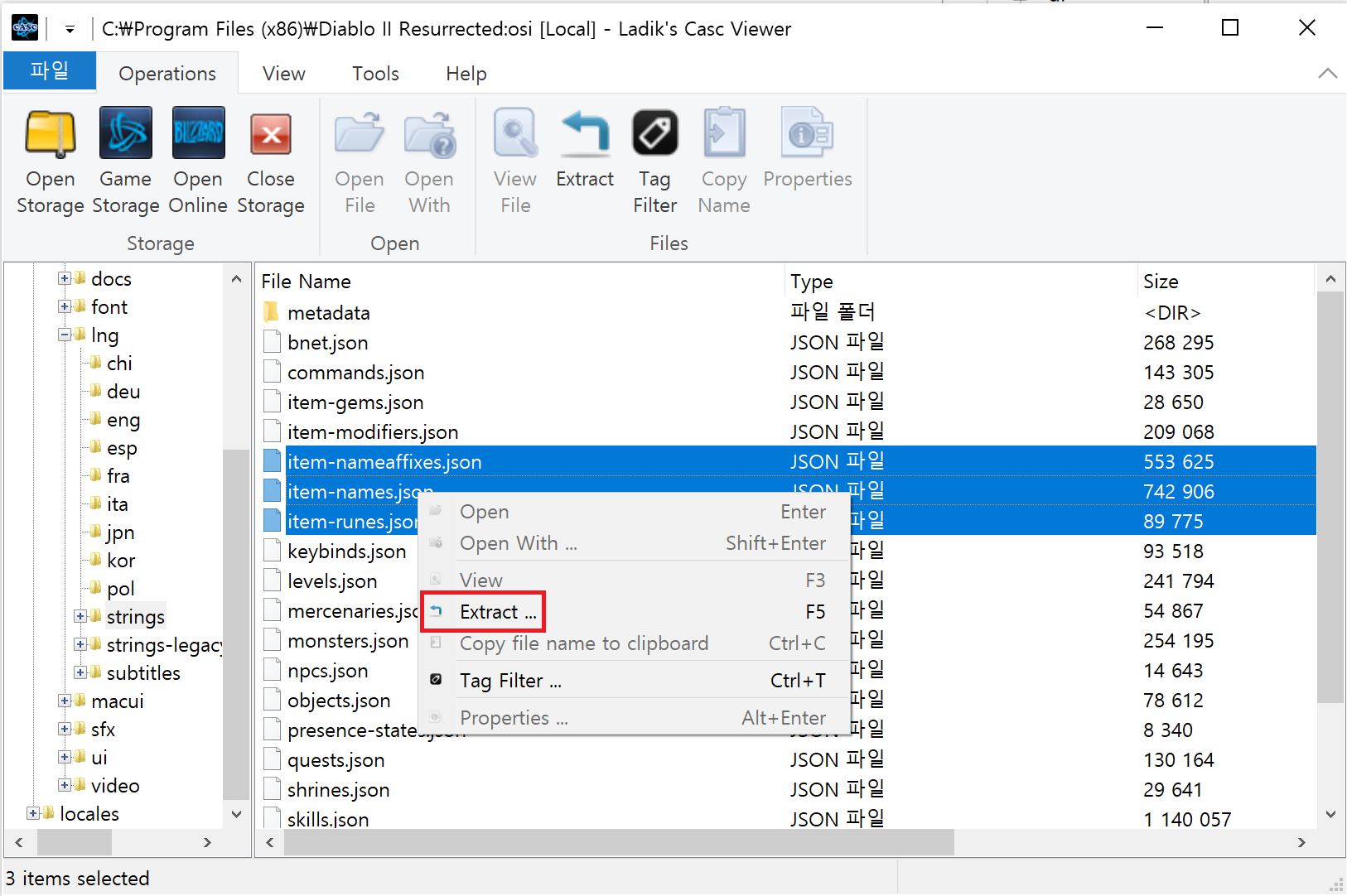Expand the strings-legacy folder node
Image resolution: width=1347 pixels, height=896 pixels.
[80, 644]
